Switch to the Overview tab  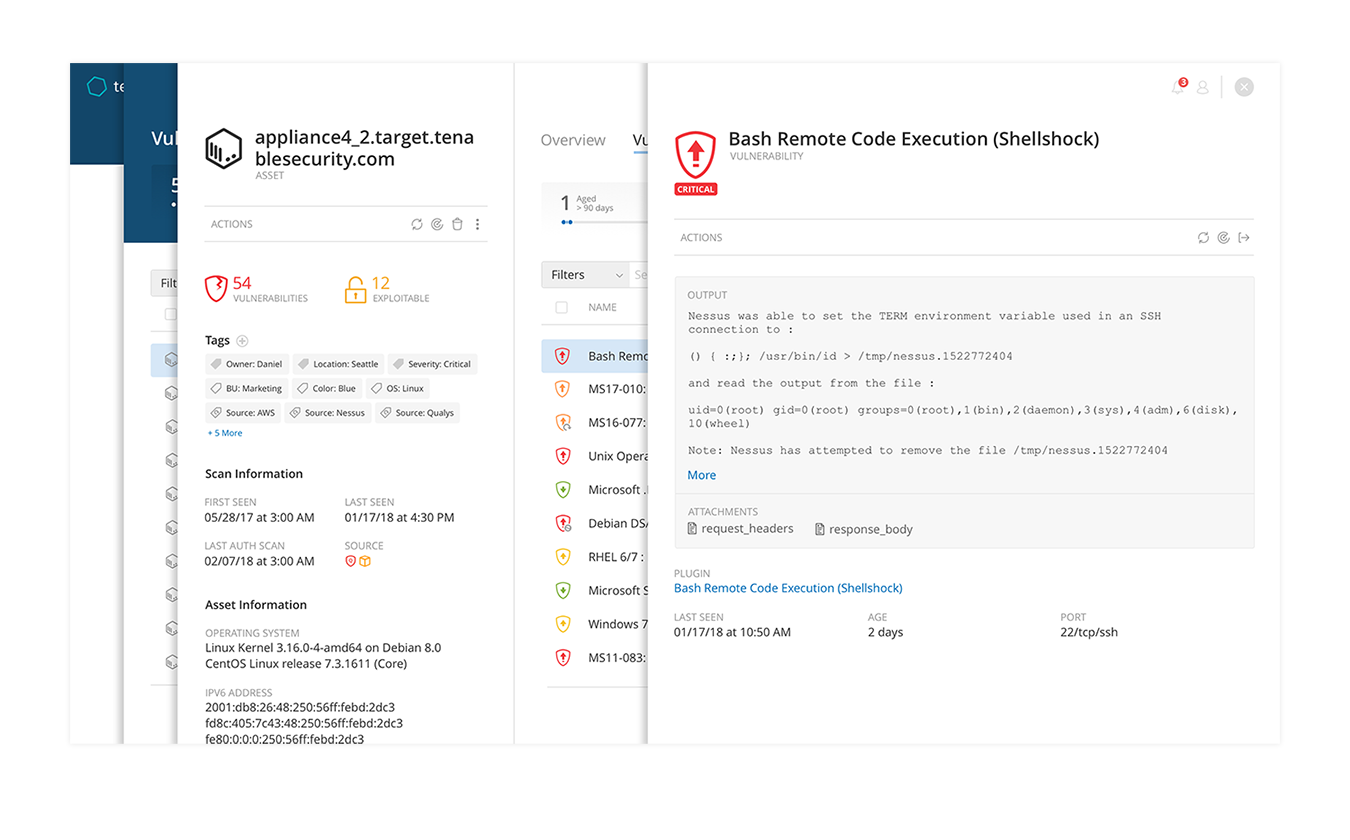(573, 140)
